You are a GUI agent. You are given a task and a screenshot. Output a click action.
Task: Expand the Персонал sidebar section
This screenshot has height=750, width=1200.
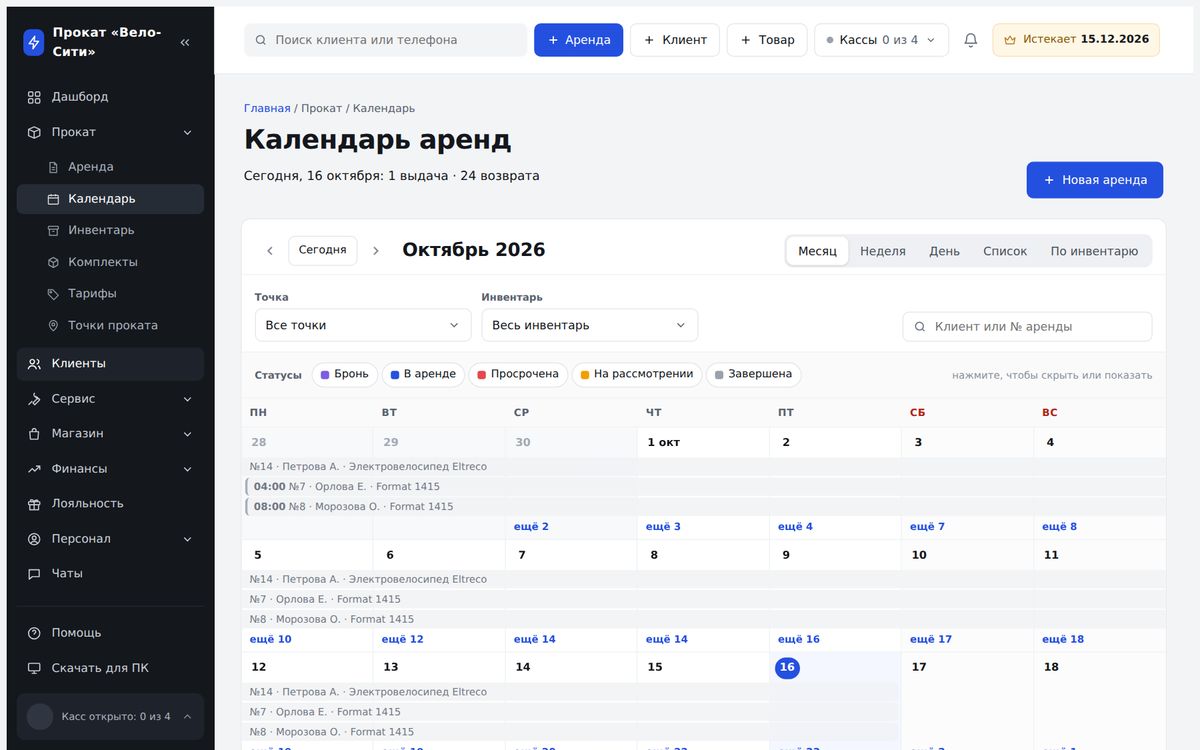[187, 539]
